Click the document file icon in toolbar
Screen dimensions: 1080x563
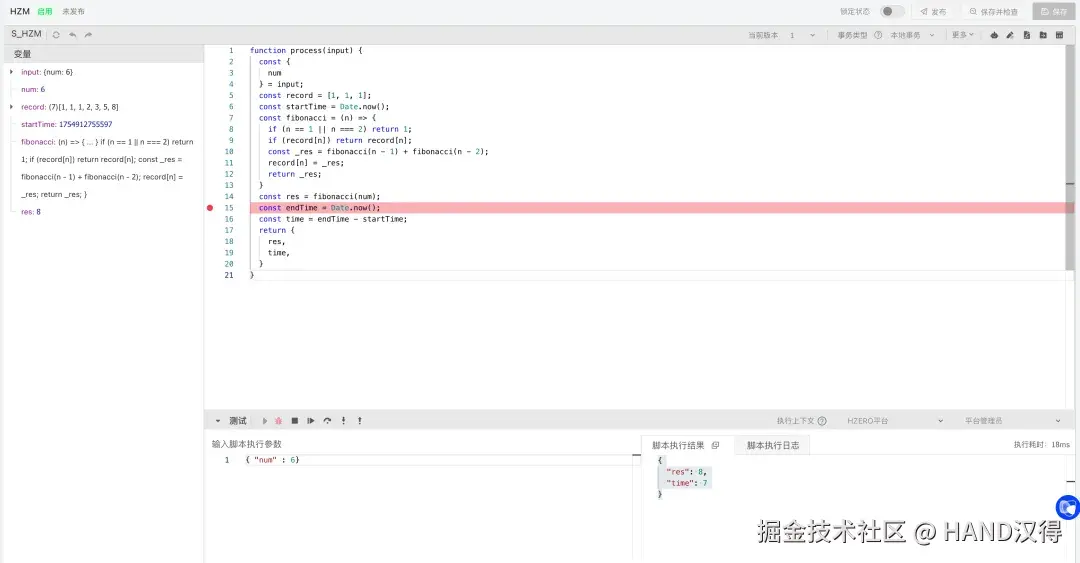click(1027, 35)
